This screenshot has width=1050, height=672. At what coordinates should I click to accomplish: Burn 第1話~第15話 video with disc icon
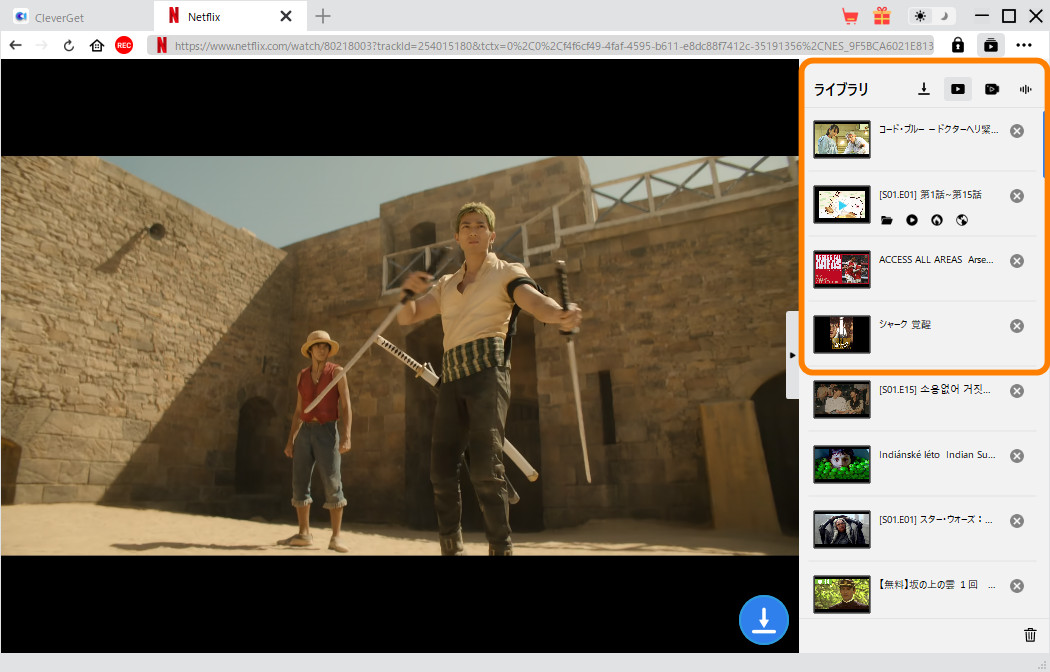click(937, 220)
